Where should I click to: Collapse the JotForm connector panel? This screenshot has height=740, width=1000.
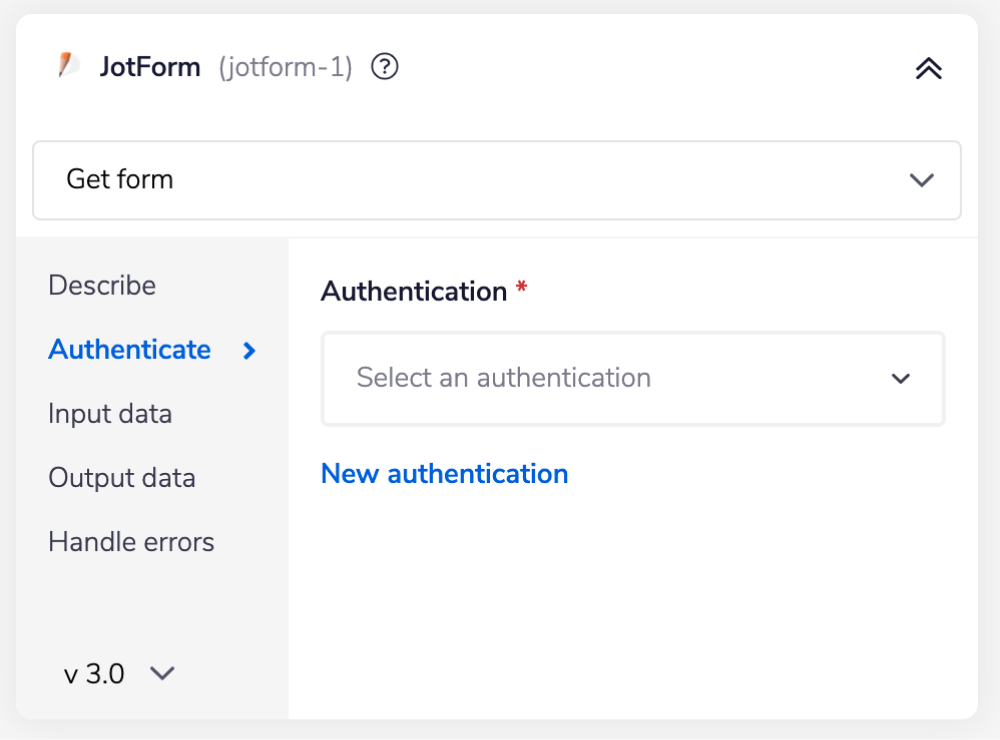point(928,67)
